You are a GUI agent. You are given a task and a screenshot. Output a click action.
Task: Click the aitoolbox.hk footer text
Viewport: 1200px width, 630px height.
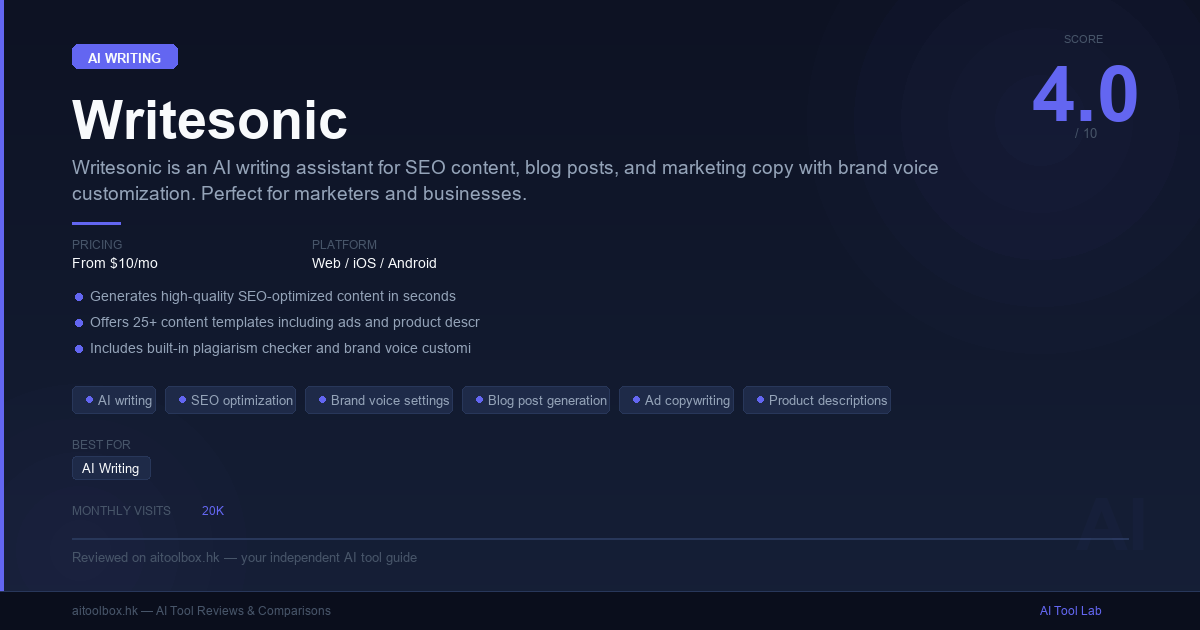pos(201,611)
